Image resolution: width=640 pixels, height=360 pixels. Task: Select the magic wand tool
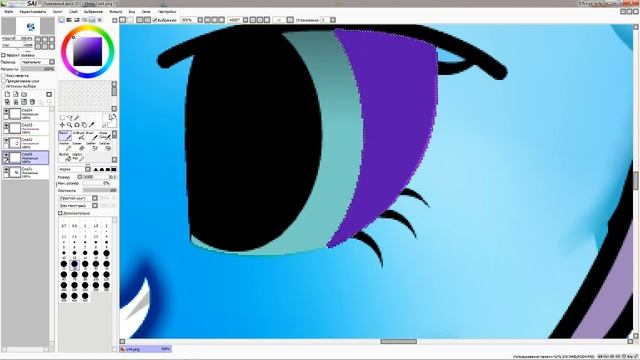(x=77, y=118)
